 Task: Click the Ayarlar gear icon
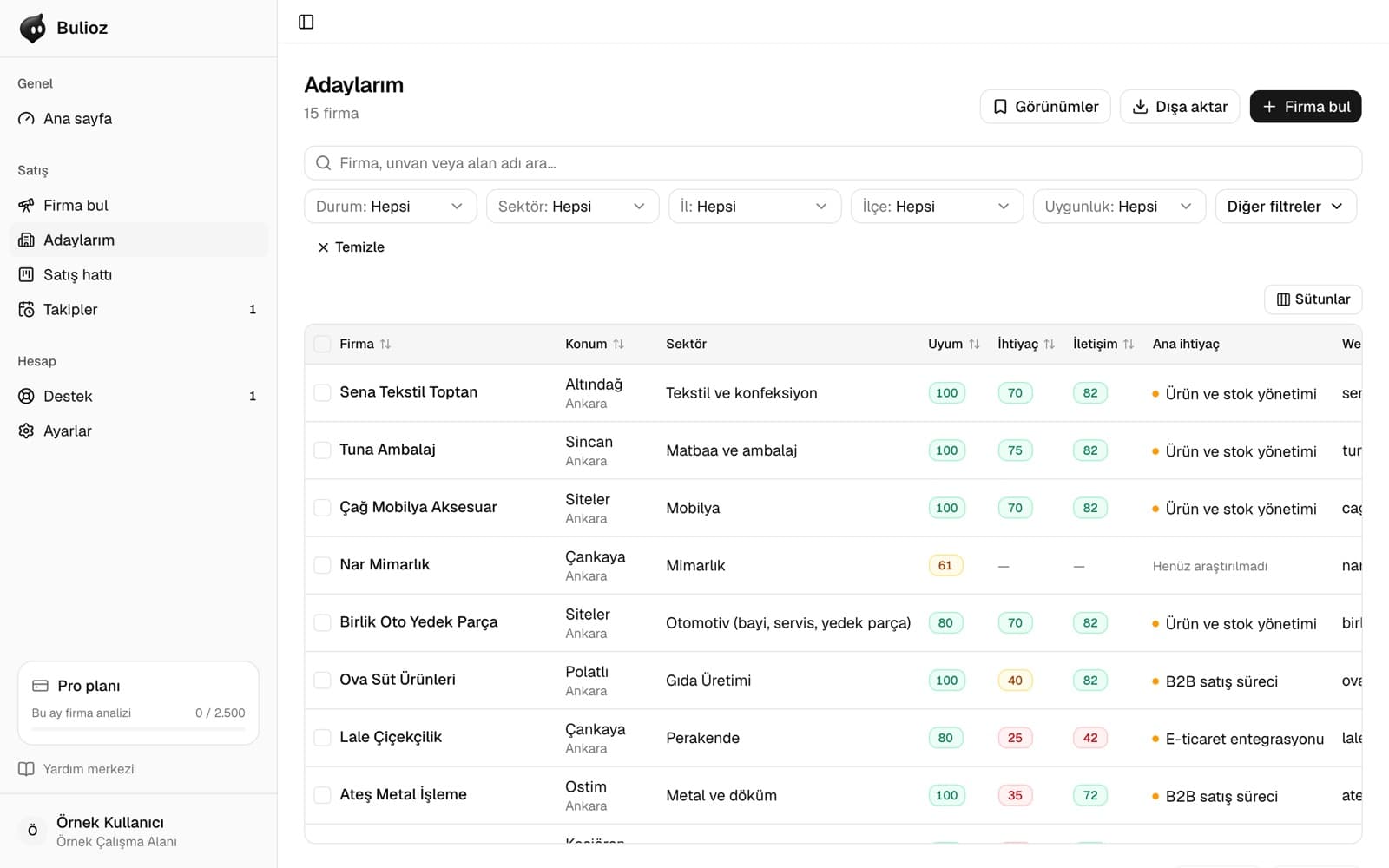click(27, 431)
